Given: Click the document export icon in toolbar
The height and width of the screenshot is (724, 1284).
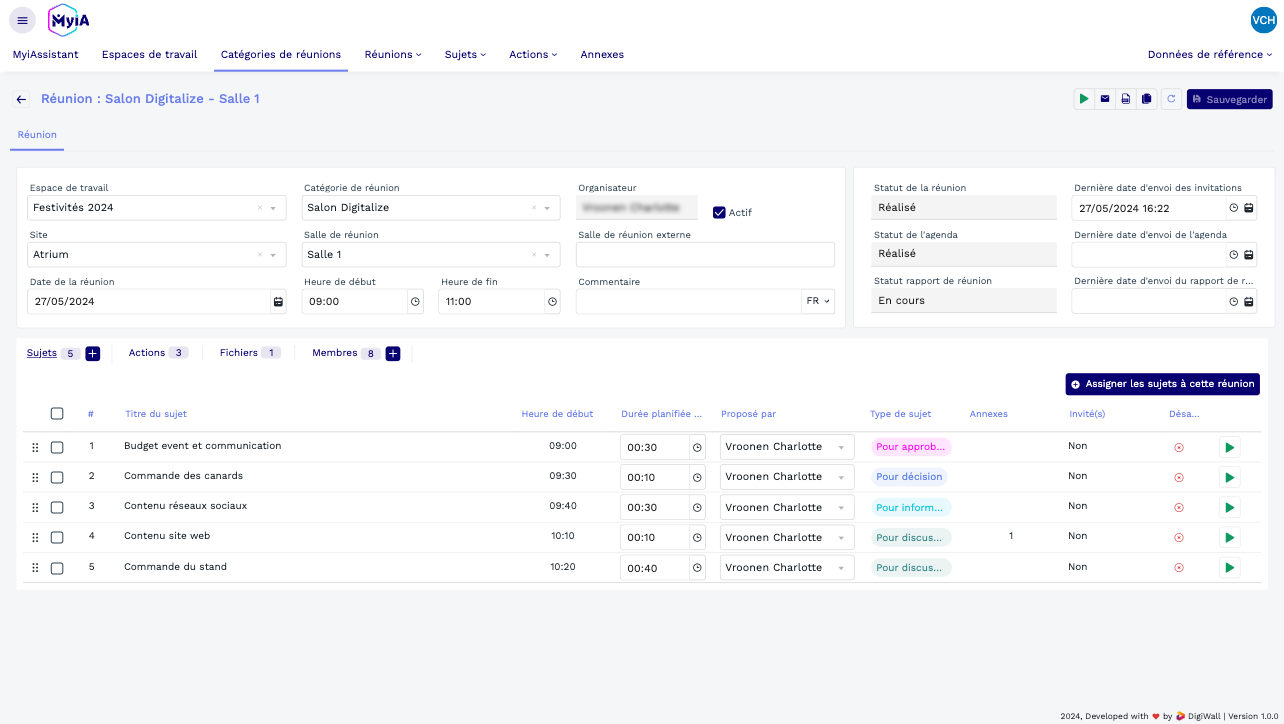Looking at the screenshot, I should [1126, 99].
